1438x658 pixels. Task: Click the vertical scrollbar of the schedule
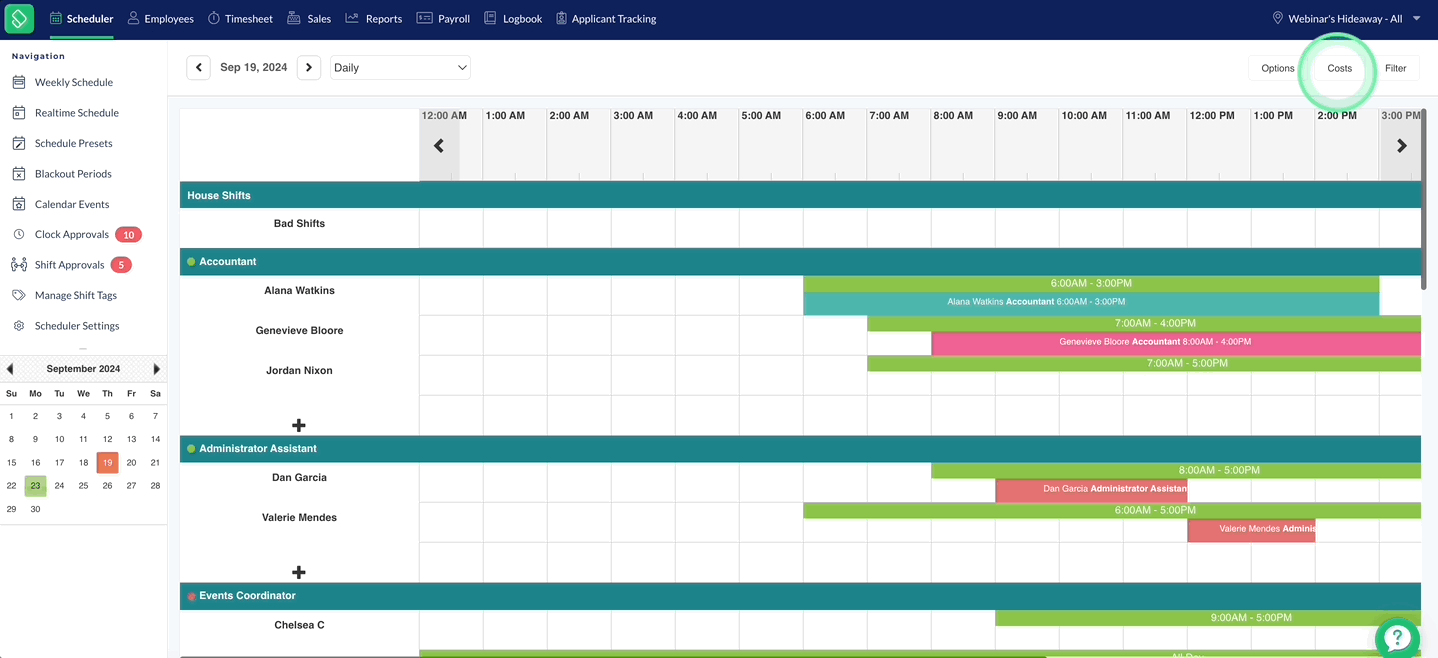click(1423, 200)
